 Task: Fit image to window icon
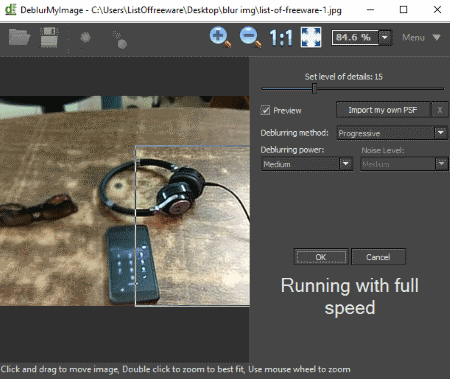(311, 37)
